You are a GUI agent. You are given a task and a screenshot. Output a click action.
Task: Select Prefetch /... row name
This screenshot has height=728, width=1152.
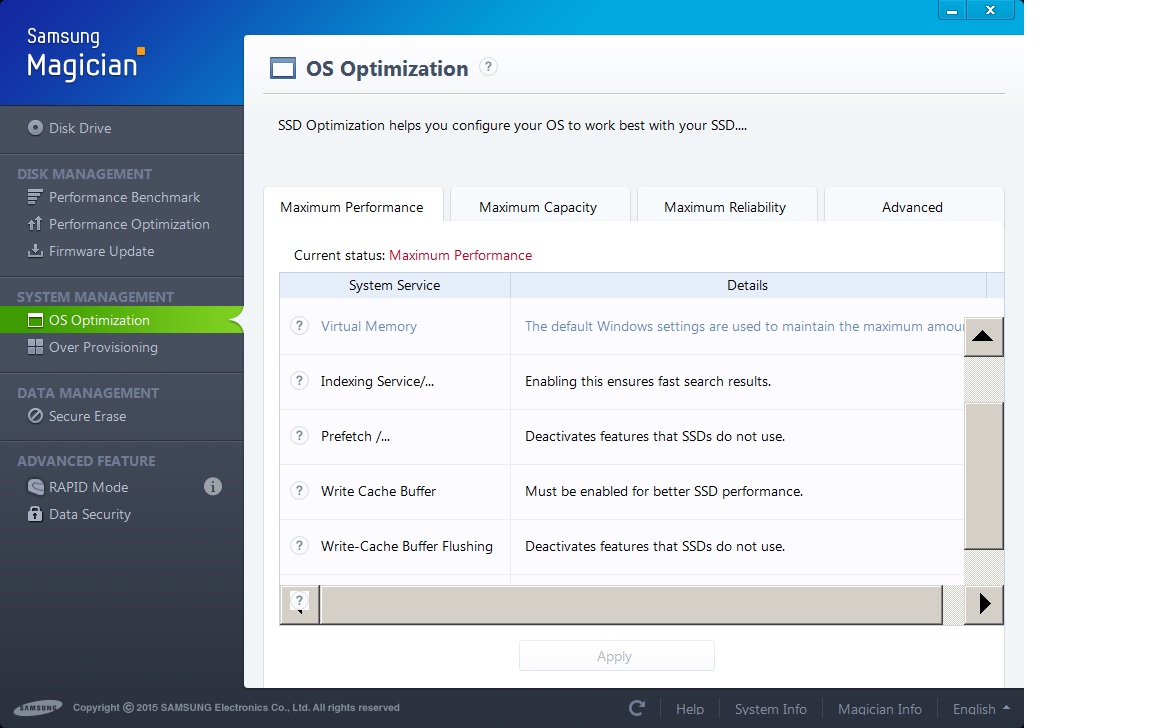coord(356,436)
